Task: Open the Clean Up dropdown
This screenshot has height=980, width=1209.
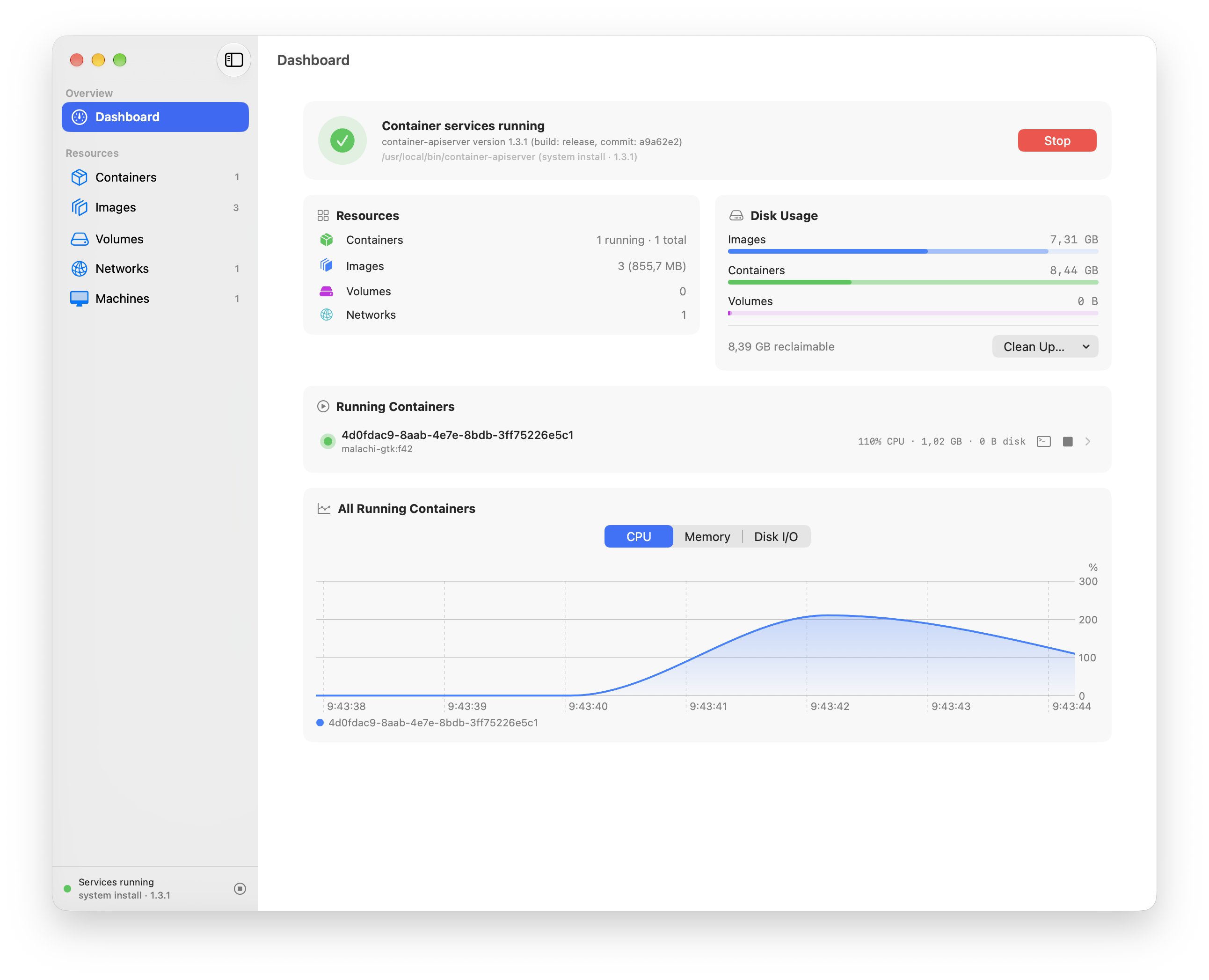Action: tap(1045, 347)
